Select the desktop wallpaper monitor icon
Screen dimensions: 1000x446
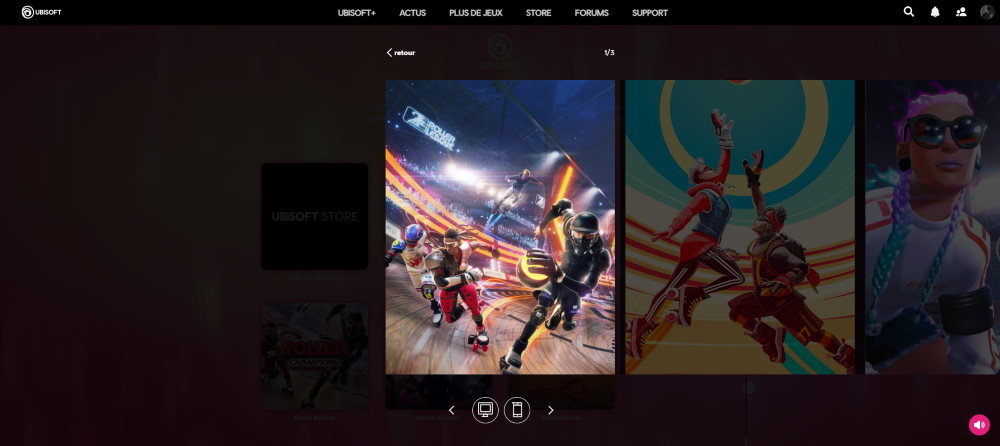485,410
